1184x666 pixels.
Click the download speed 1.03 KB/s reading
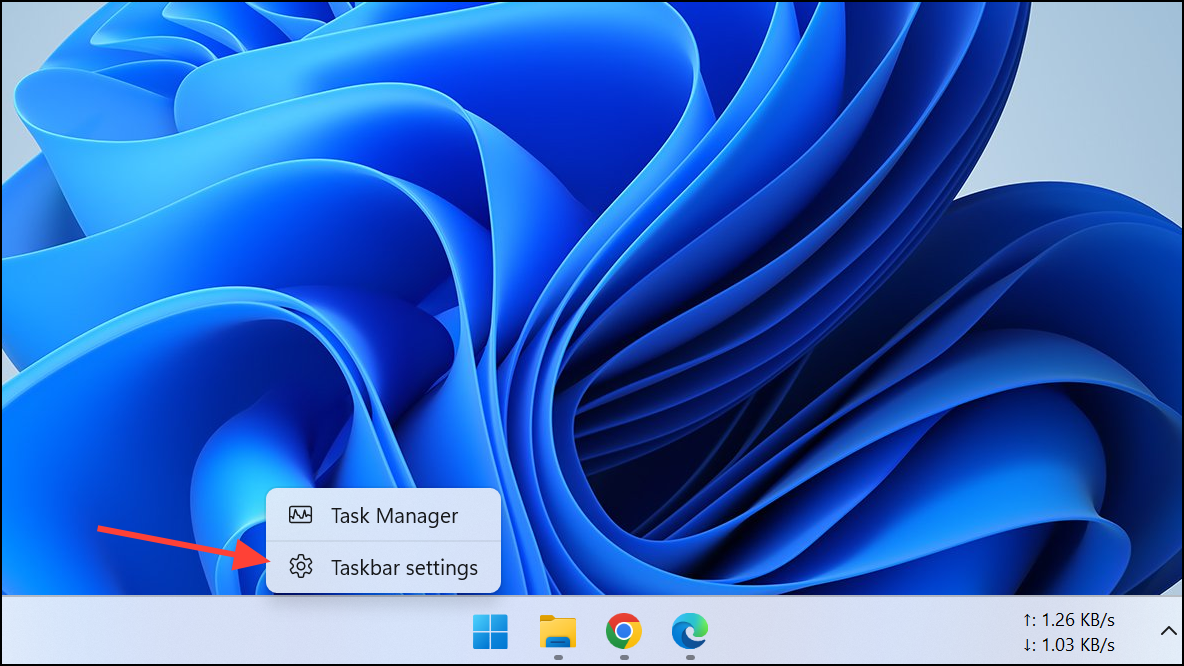[x=1068, y=645]
